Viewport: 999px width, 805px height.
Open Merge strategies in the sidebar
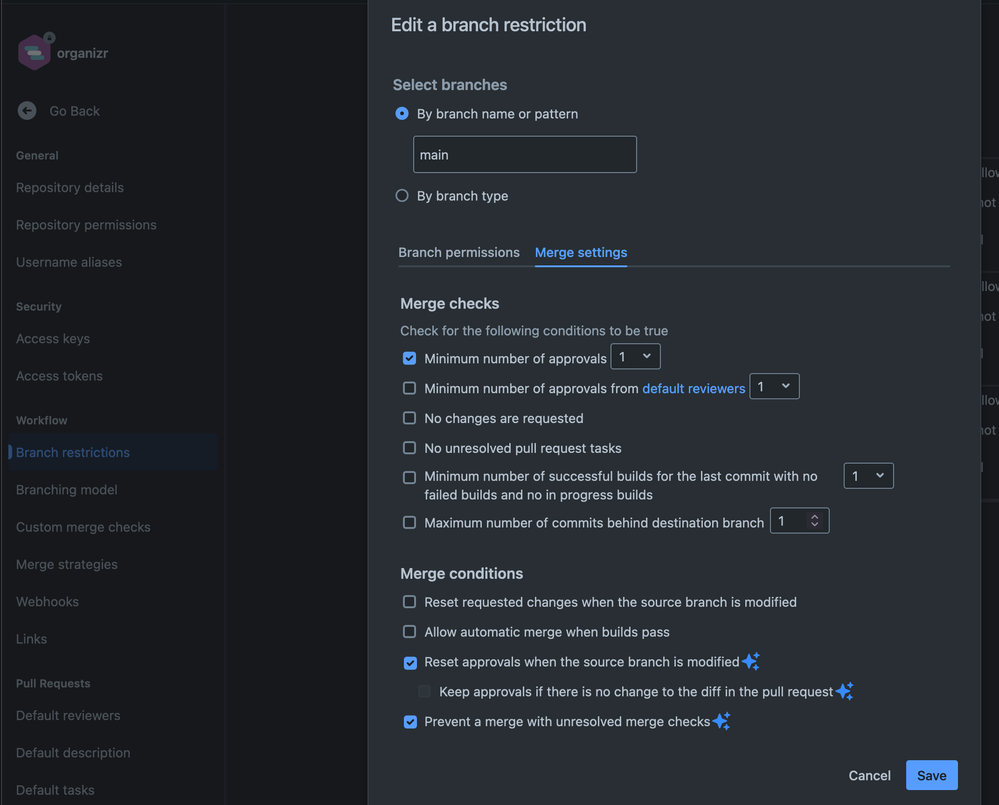[x=67, y=564]
